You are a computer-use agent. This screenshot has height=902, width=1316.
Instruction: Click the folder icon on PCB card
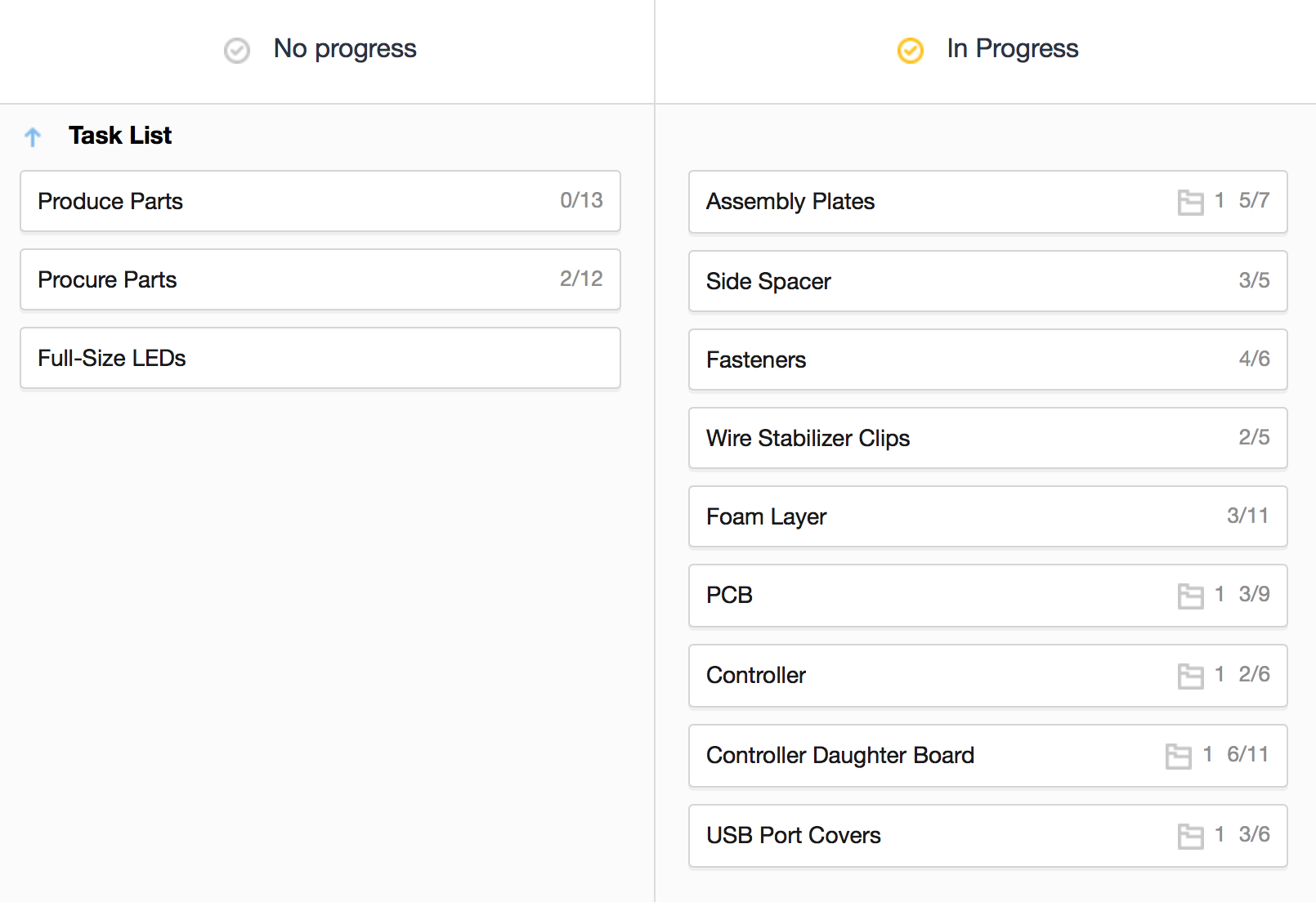pyautogui.click(x=1190, y=596)
